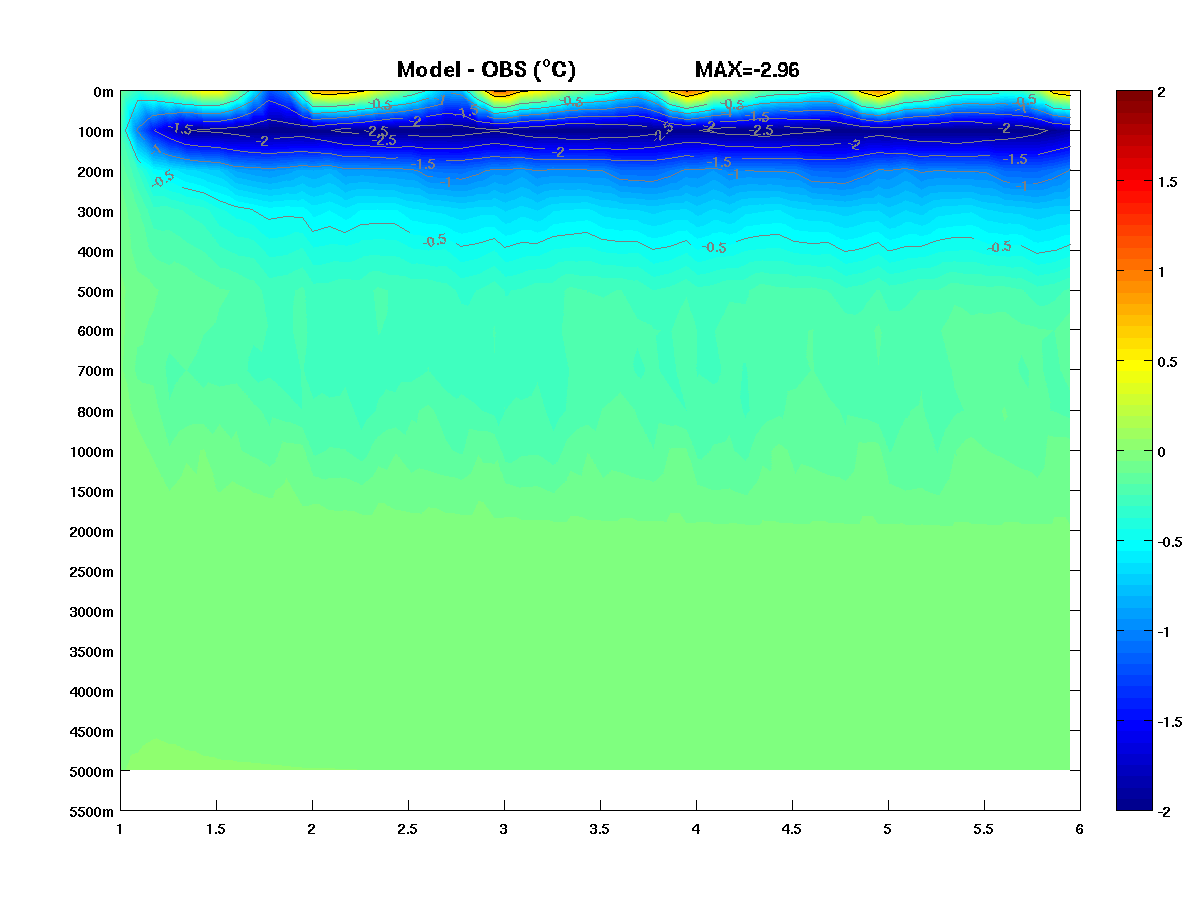Click the x-axis tick label "1"
This screenshot has height=900, width=1200.
tap(120, 829)
